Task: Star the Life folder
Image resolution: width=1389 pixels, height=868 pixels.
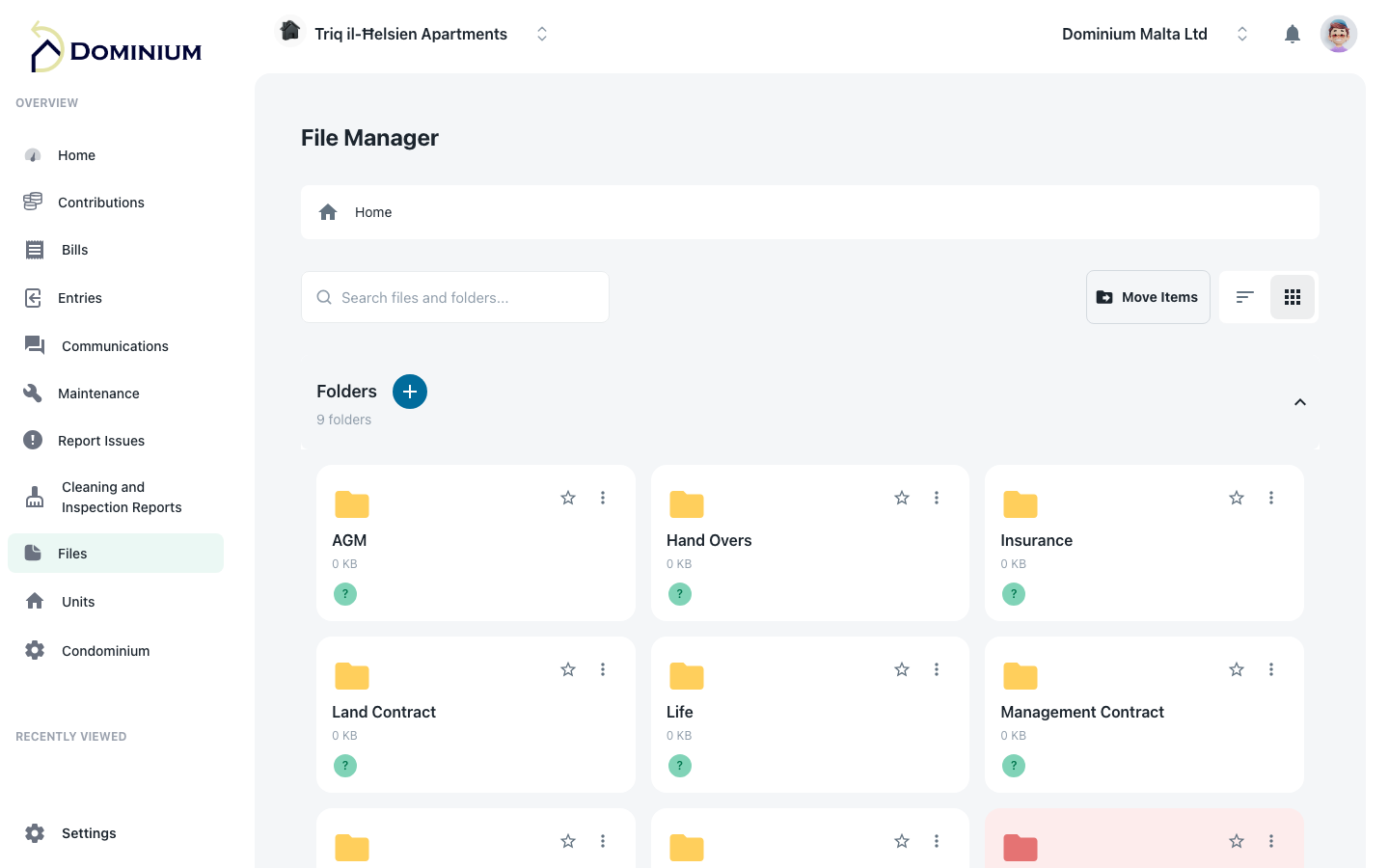Action: tap(902, 669)
